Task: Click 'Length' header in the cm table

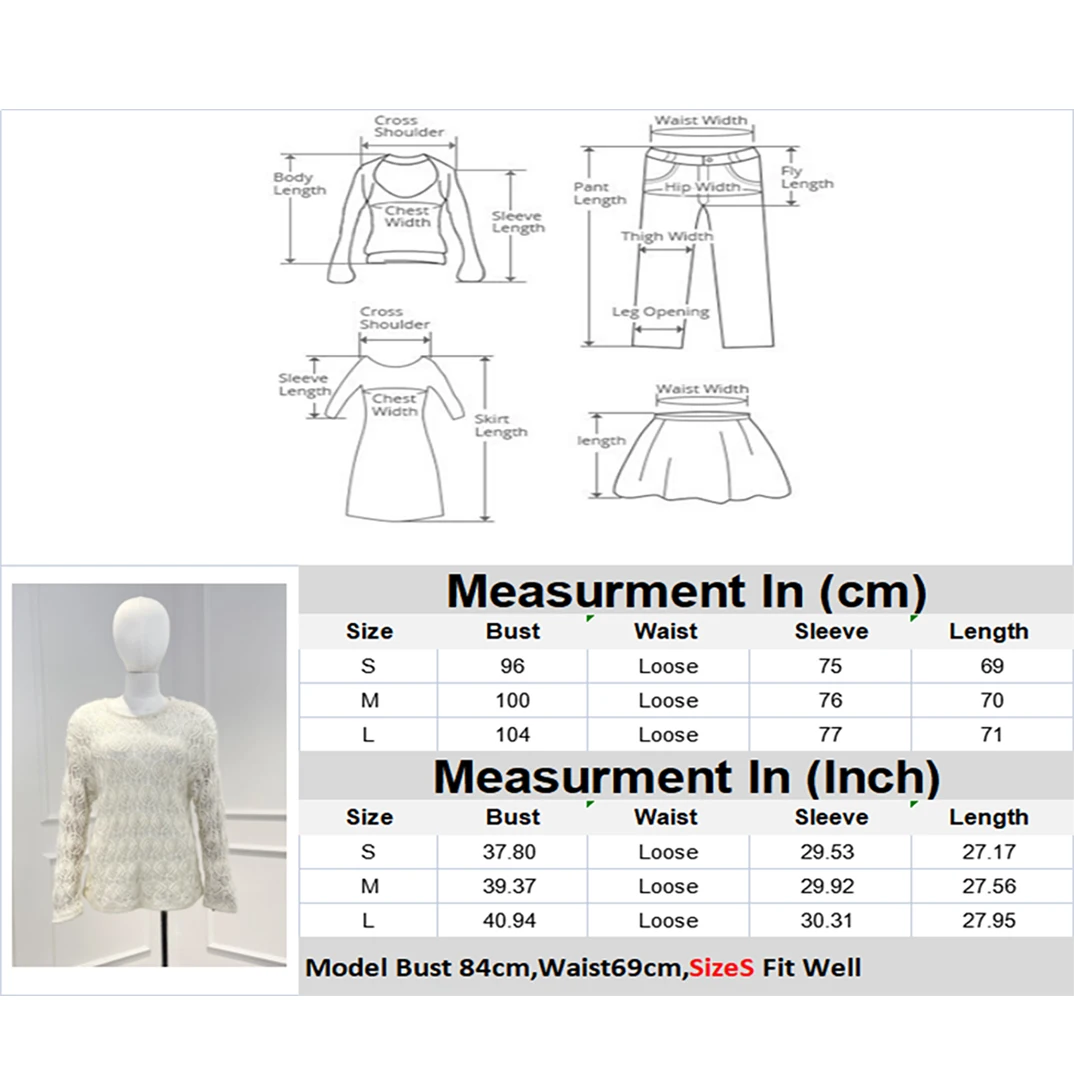Action: 988,631
